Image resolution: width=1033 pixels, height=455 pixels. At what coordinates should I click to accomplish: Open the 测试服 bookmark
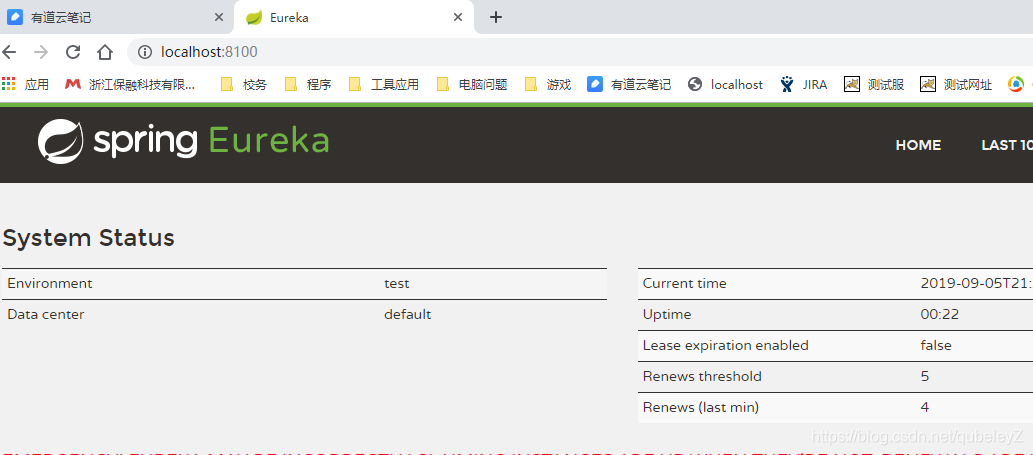click(x=874, y=84)
